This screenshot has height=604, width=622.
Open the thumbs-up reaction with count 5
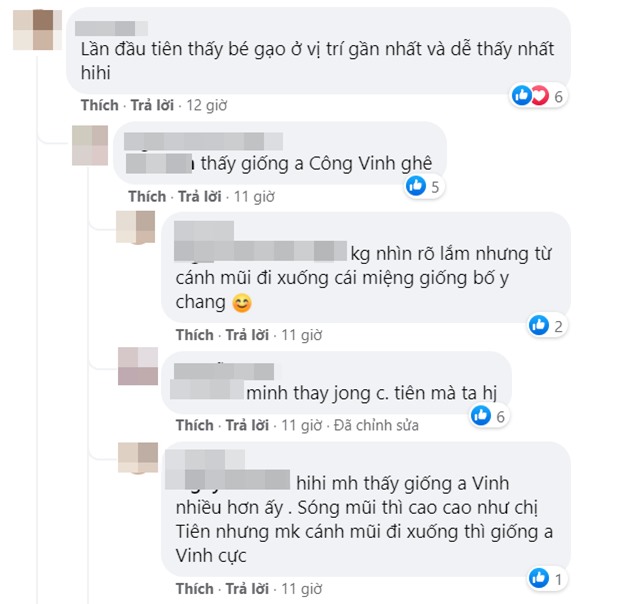coord(424,186)
